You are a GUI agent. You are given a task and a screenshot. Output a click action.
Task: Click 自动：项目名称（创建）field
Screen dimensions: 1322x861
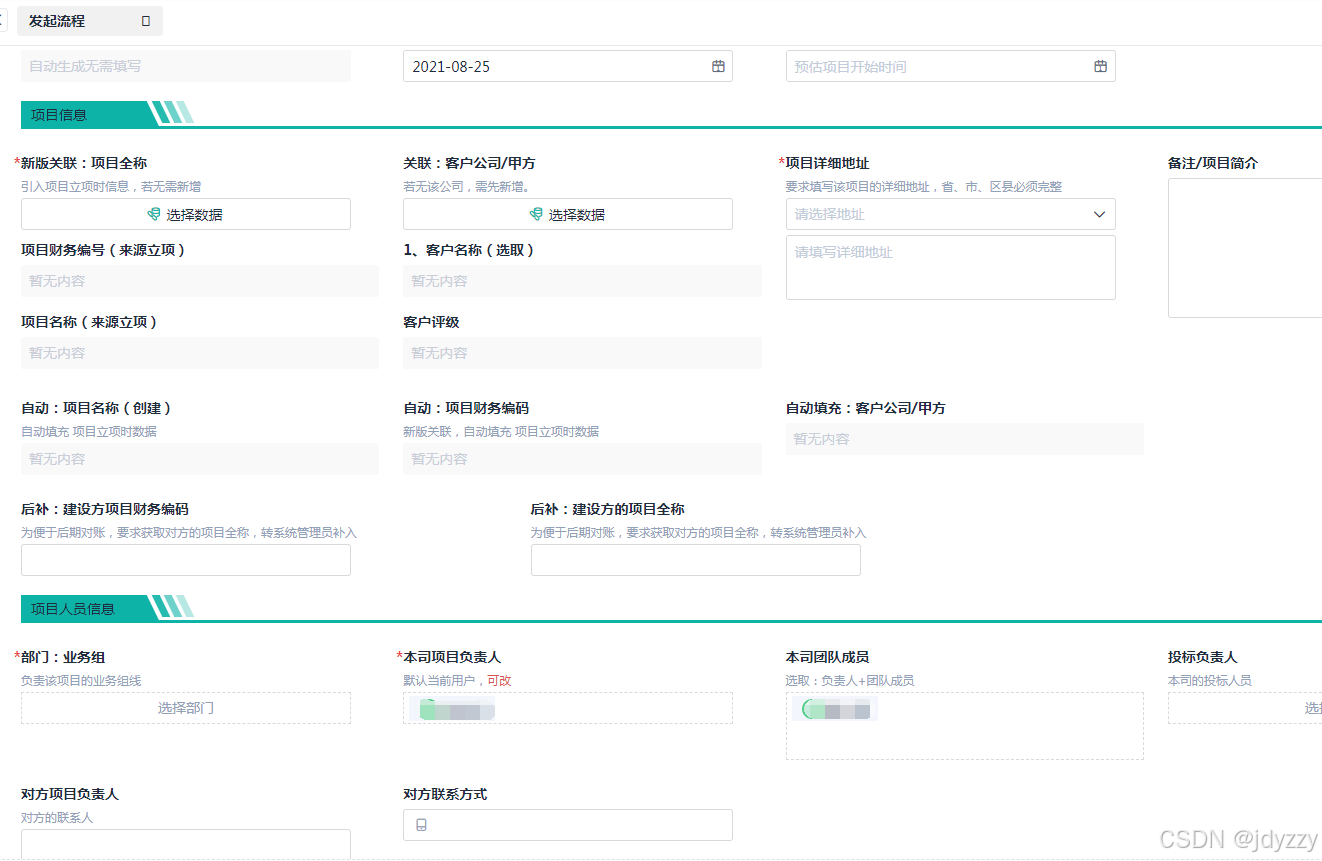point(200,459)
